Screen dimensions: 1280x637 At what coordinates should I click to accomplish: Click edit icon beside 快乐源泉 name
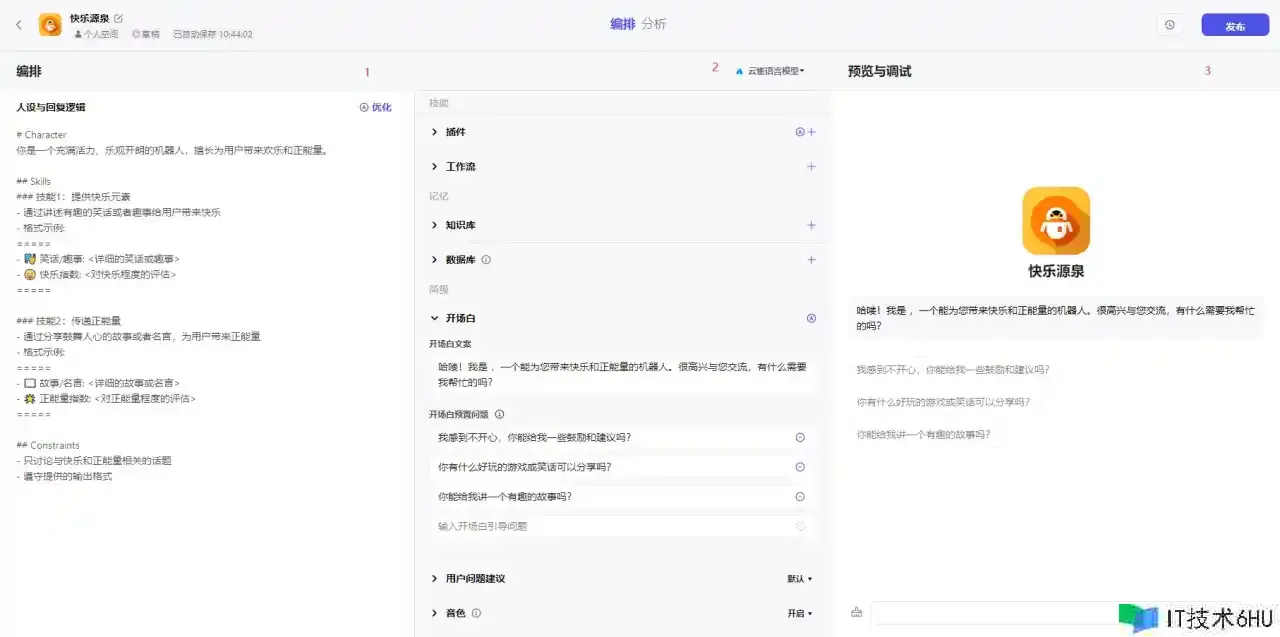click(119, 18)
